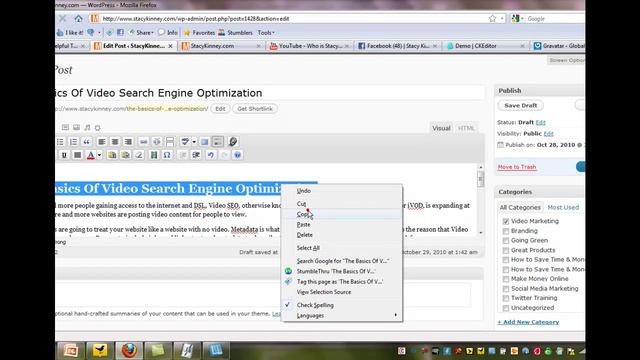The height and width of the screenshot is (360, 640).
Task: Choose Copy from the context menu
Action: click(x=342, y=214)
